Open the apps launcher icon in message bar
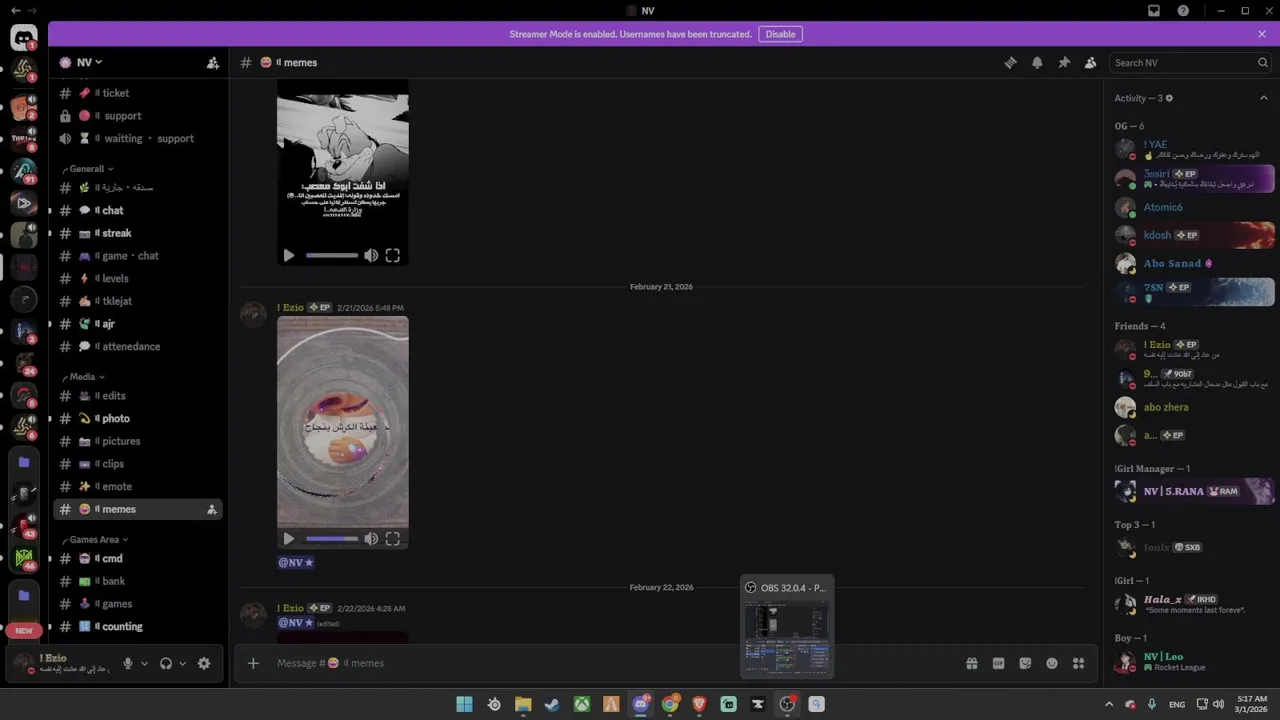The image size is (1280, 720). tap(1078, 663)
